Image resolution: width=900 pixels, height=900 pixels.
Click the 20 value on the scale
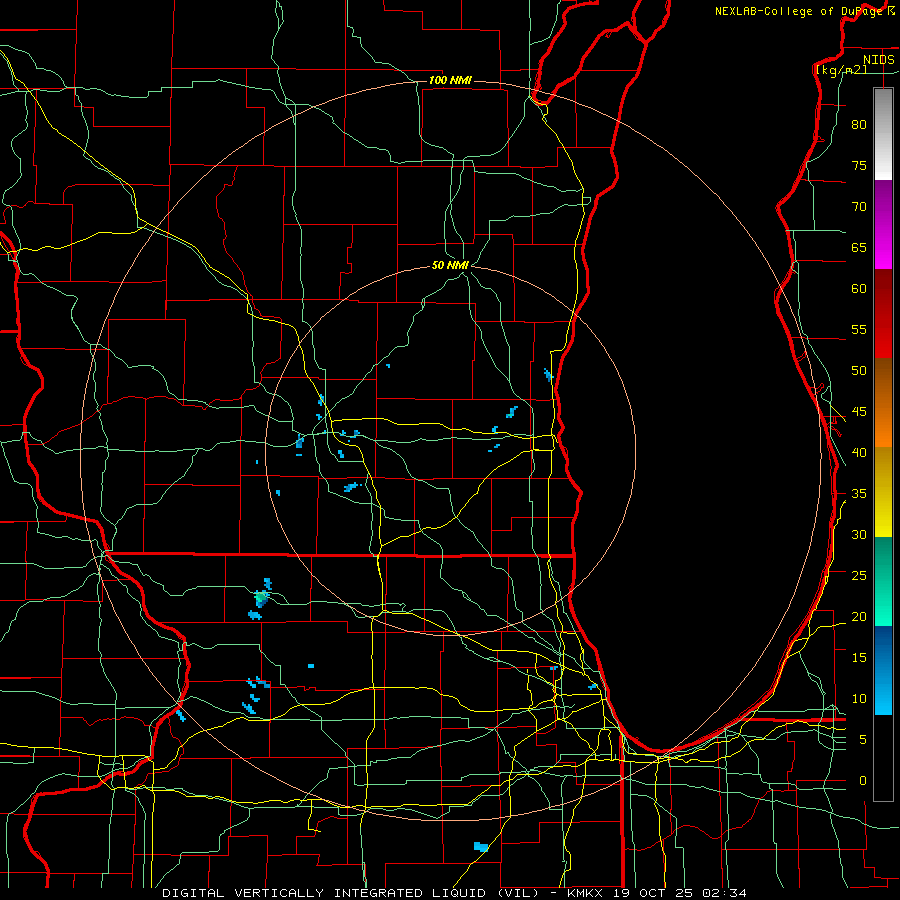coord(859,616)
